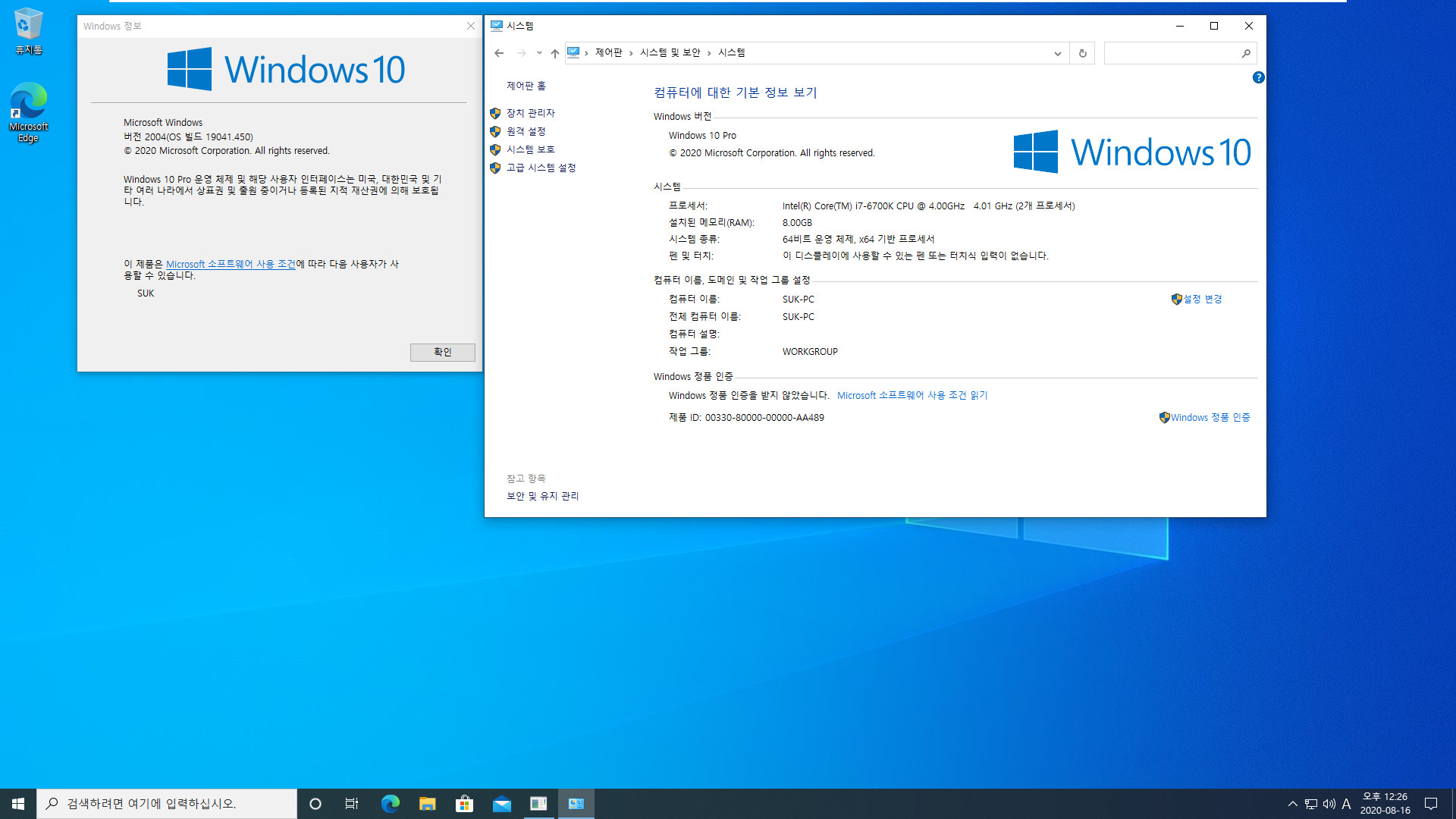
Task: Click the Show desktop strip at taskbar end
Action: (x=1453, y=804)
